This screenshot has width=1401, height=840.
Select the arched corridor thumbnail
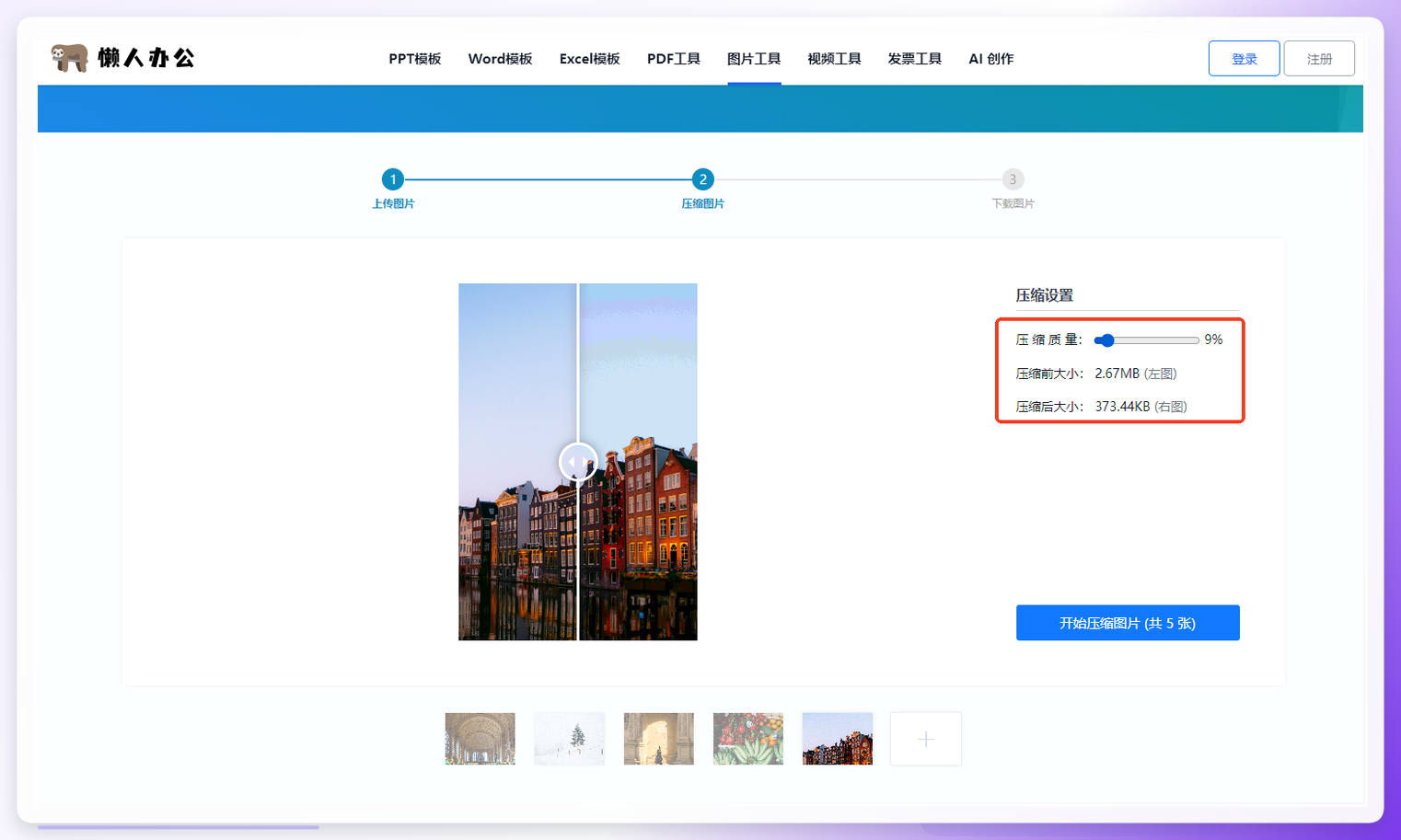[x=480, y=739]
